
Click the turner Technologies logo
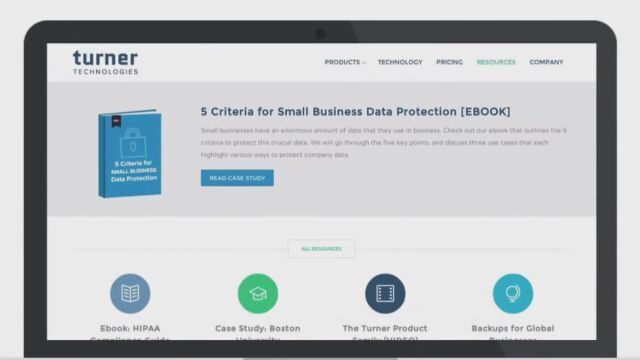tap(105, 62)
